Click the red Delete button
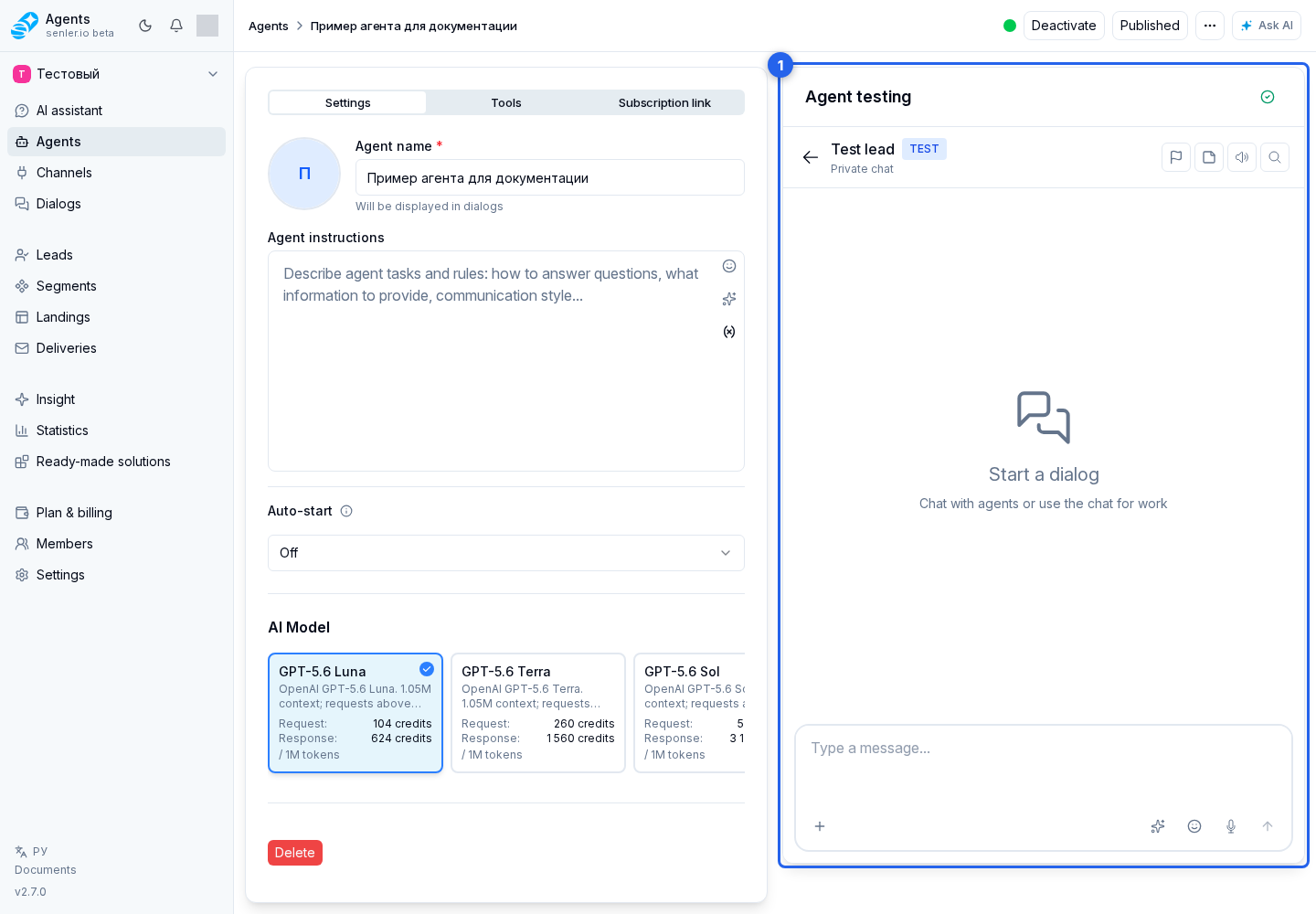Viewport: 1316px width, 914px height. coord(295,853)
